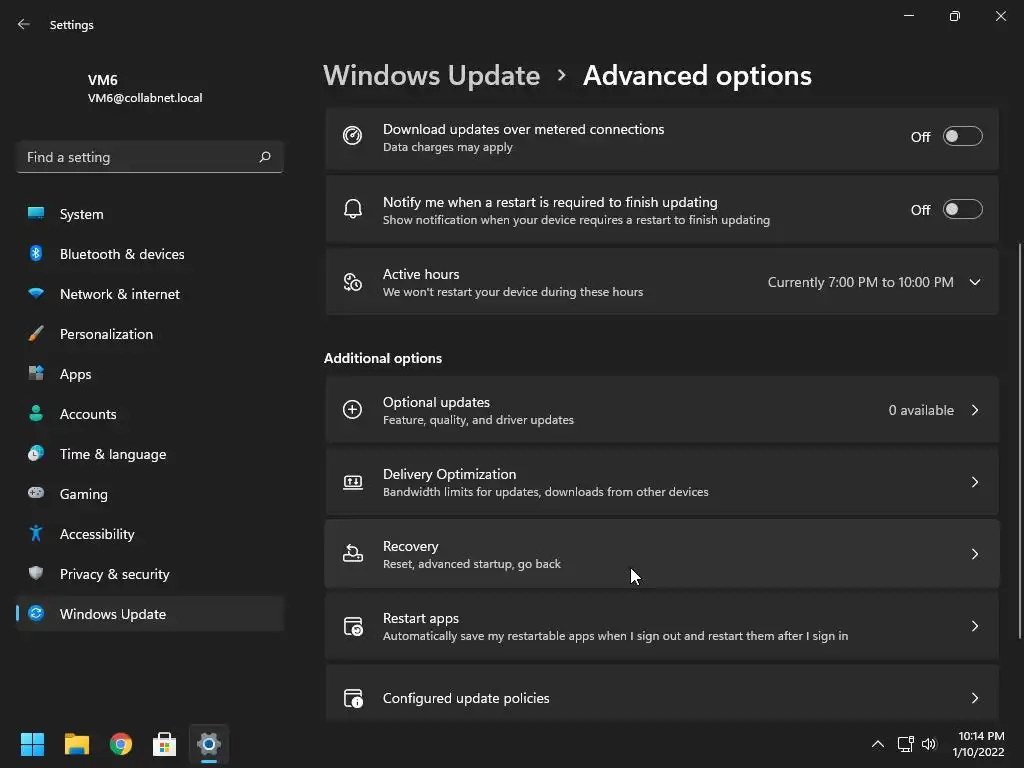Click the network tray icon
Image resolution: width=1024 pixels, height=768 pixels.
click(905, 744)
